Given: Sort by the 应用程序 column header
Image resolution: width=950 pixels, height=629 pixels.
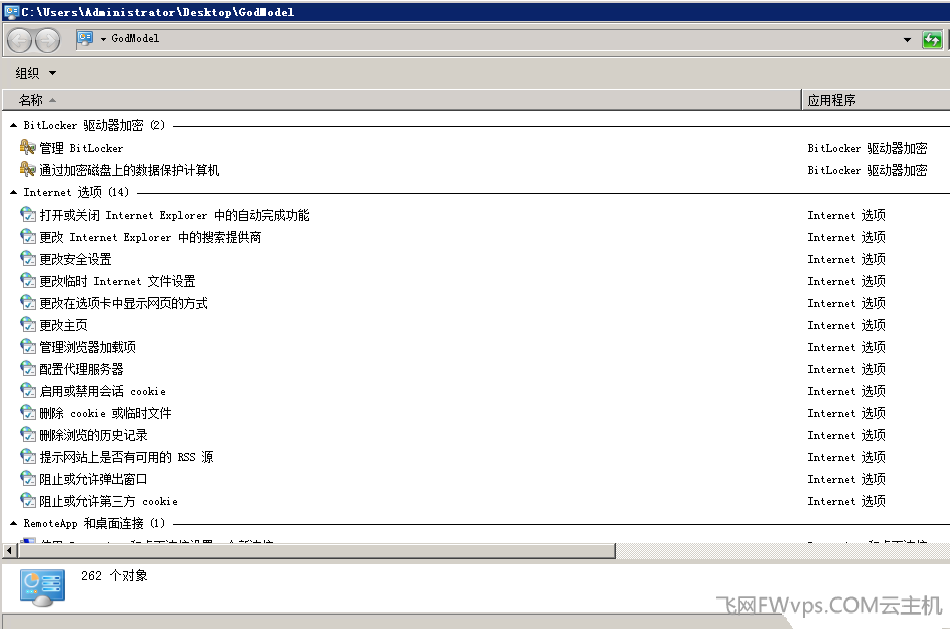Looking at the screenshot, I should pos(876,100).
